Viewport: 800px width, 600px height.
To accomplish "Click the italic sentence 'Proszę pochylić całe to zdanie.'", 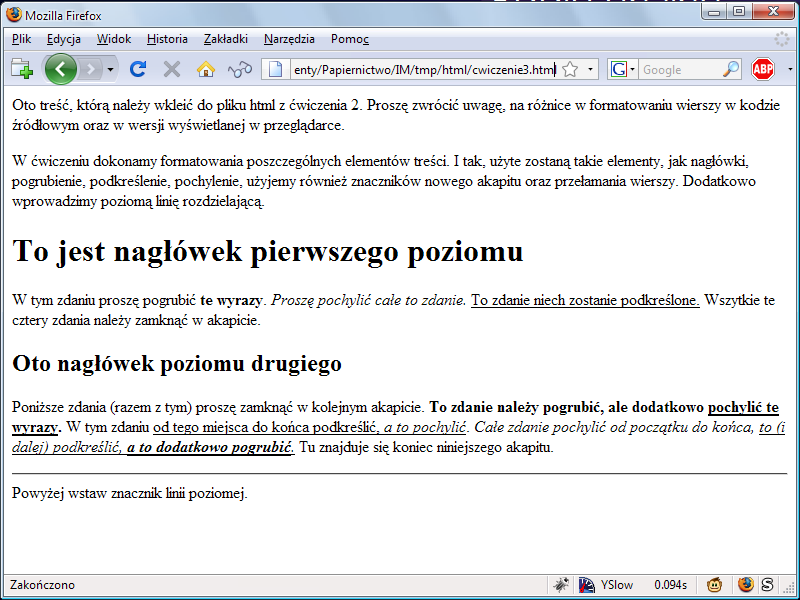I will (x=369, y=300).
